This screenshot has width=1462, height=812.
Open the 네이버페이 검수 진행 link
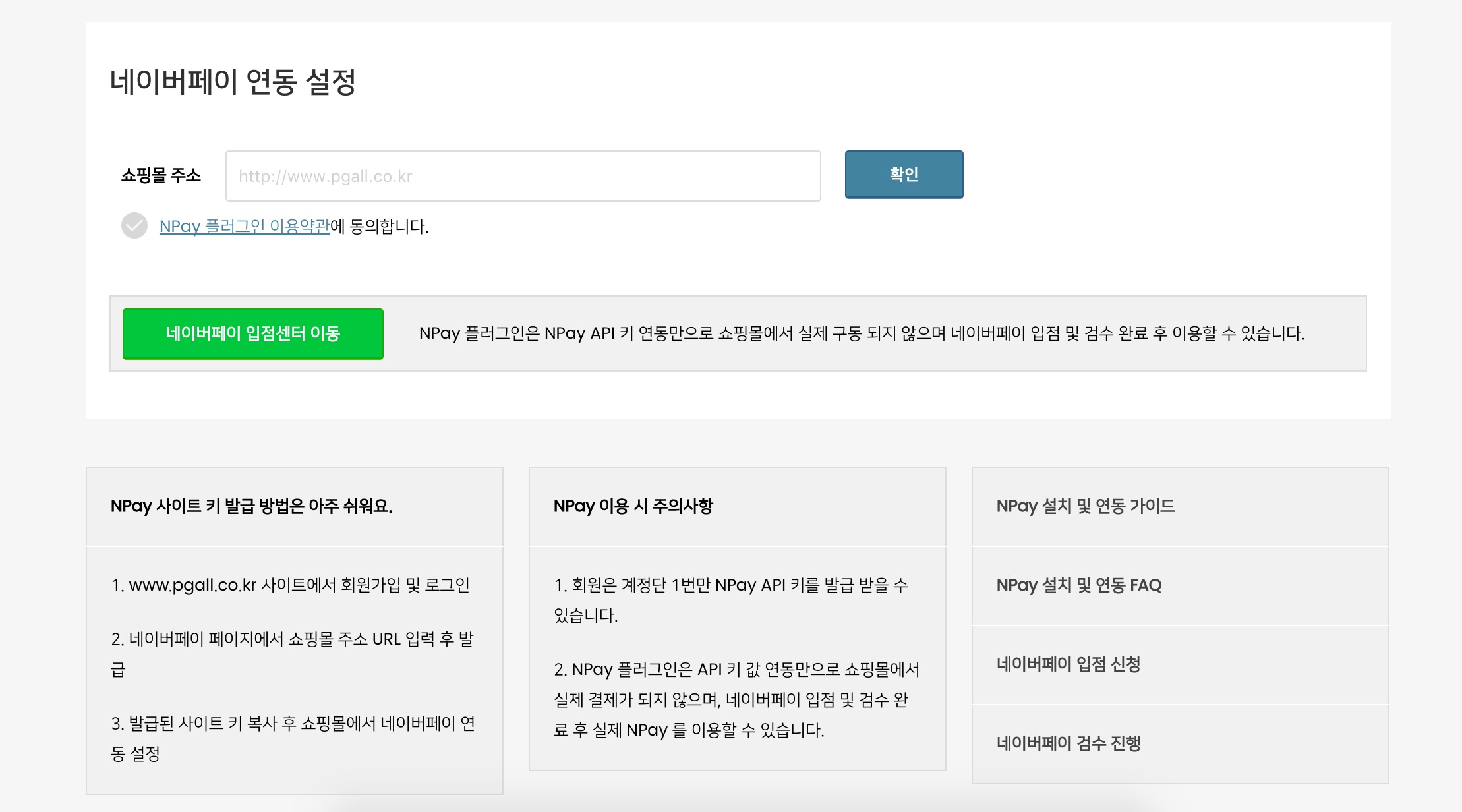(1068, 743)
